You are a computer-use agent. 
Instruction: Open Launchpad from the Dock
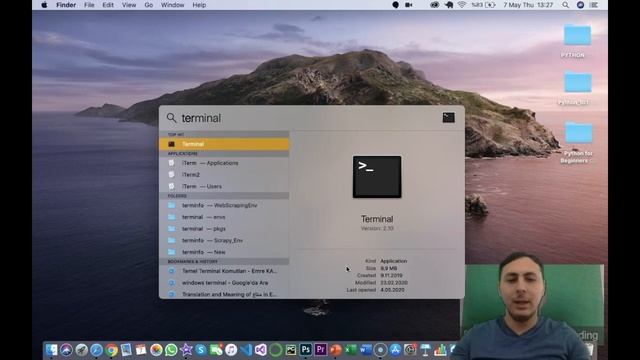pos(81,350)
